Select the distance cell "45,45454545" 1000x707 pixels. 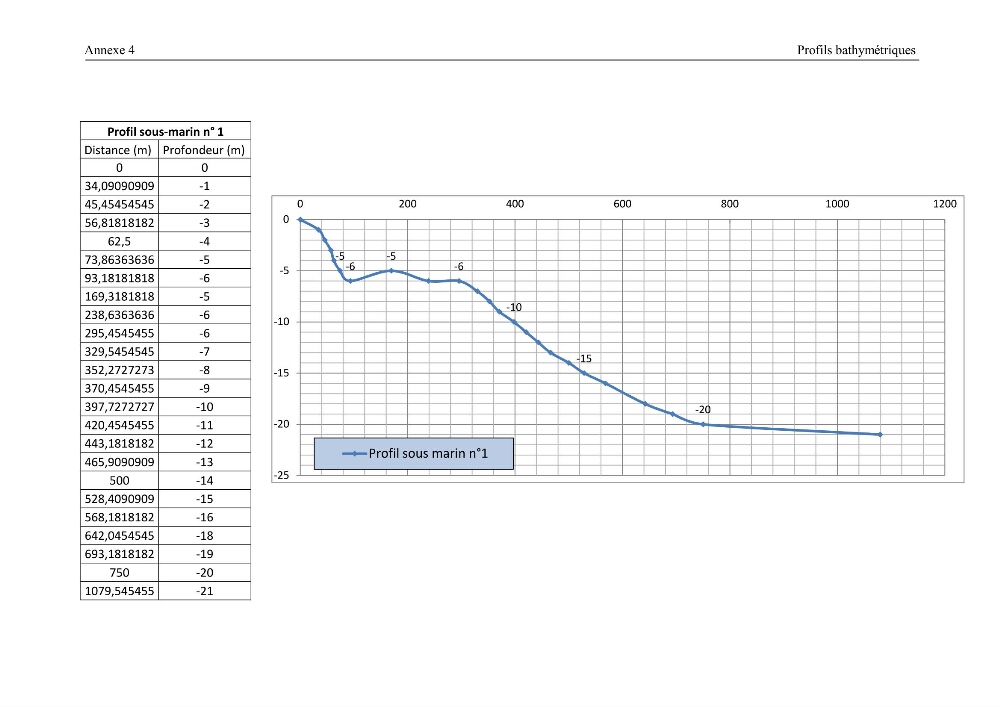coord(119,205)
